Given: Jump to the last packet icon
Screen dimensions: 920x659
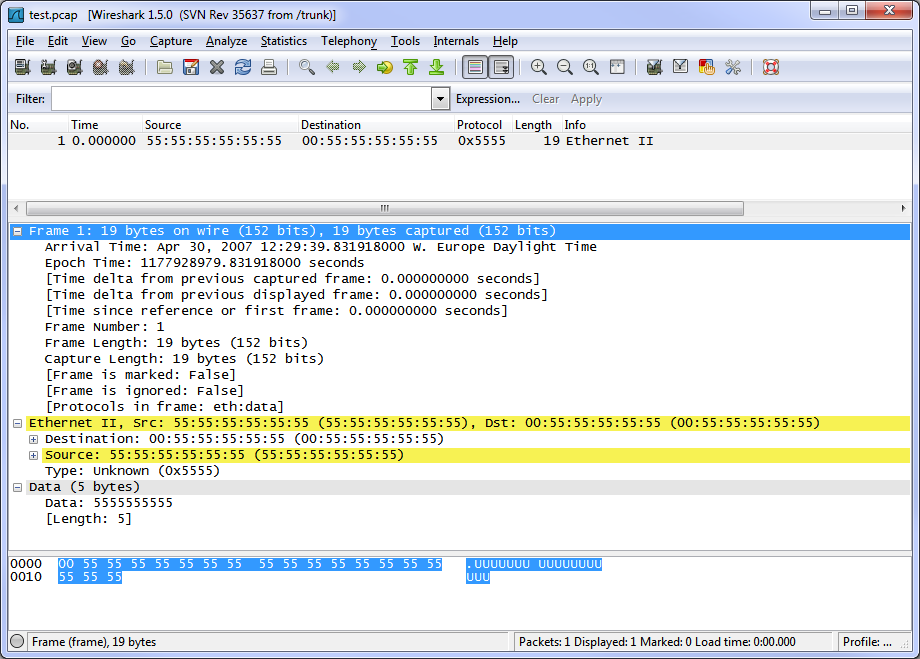Looking at the screenshot, I should [437, 67].
